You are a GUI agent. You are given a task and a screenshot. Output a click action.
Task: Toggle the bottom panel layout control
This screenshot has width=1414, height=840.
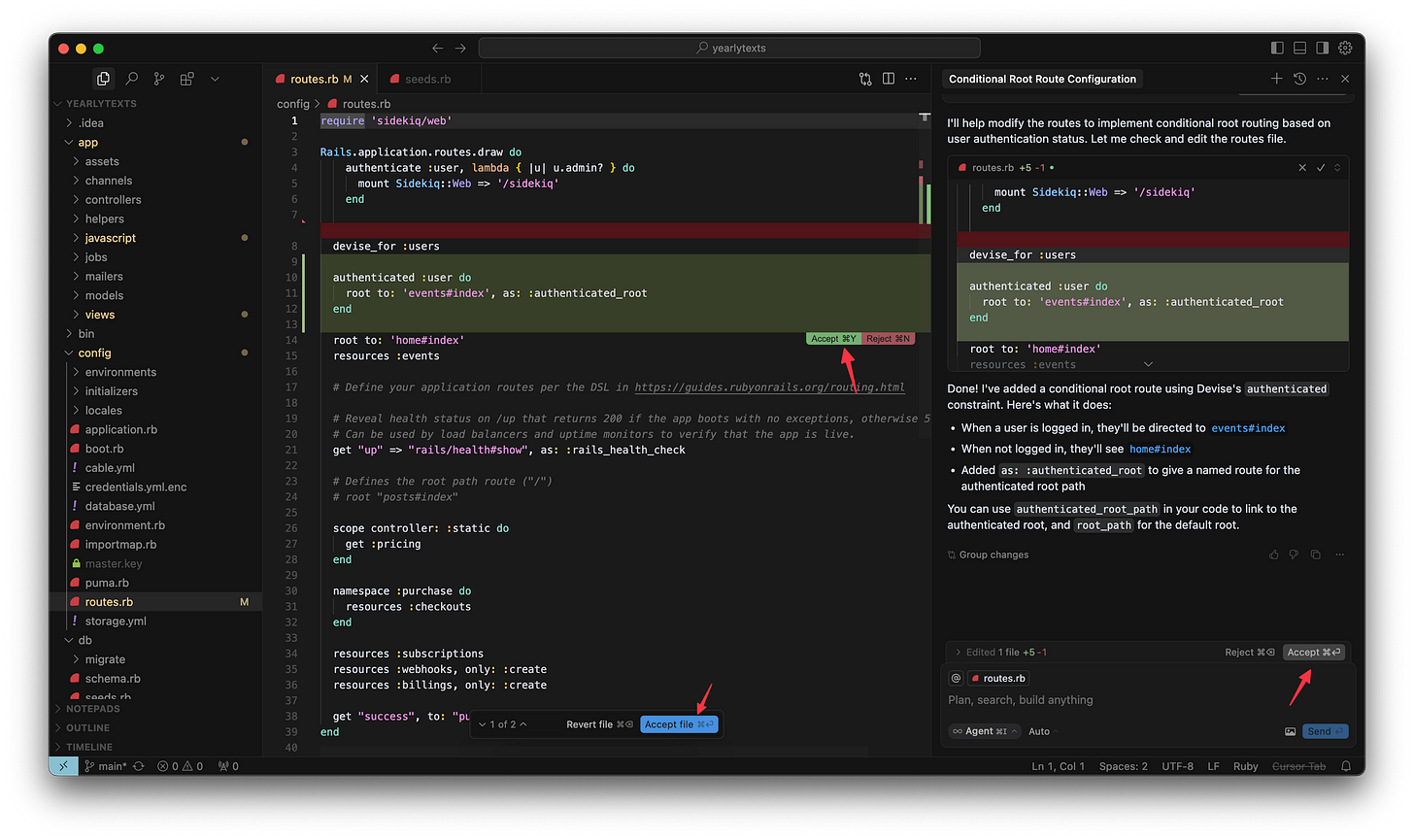1299,47
